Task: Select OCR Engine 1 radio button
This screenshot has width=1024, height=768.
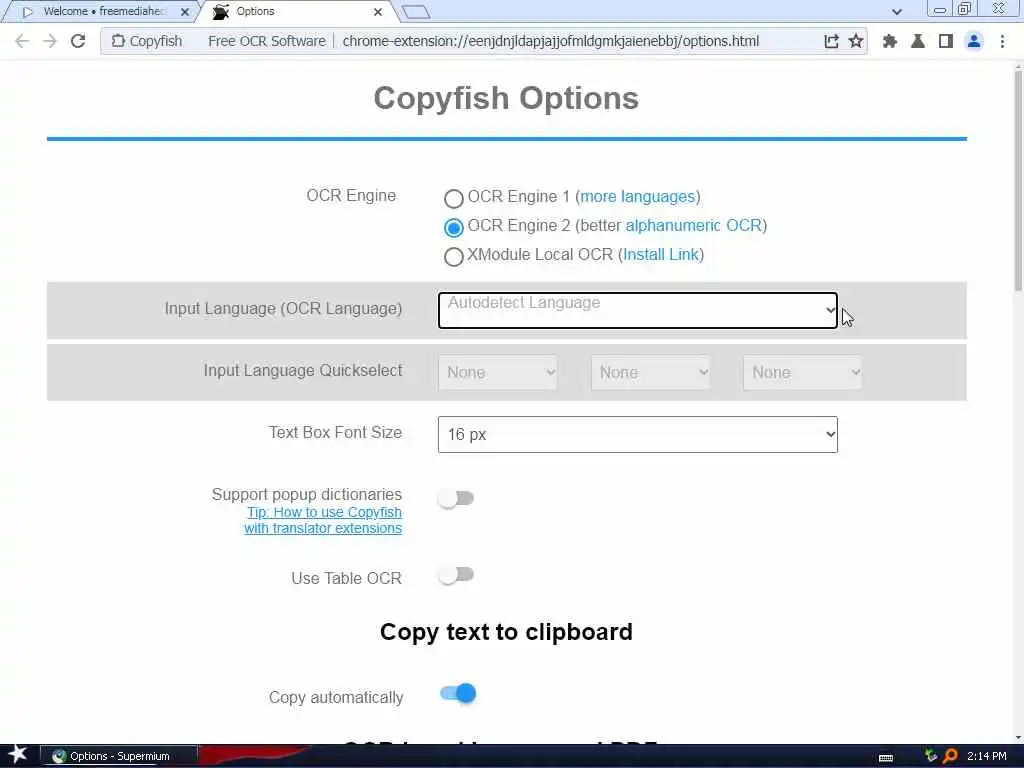Action: pyautogui.click(x=454, y=198)
